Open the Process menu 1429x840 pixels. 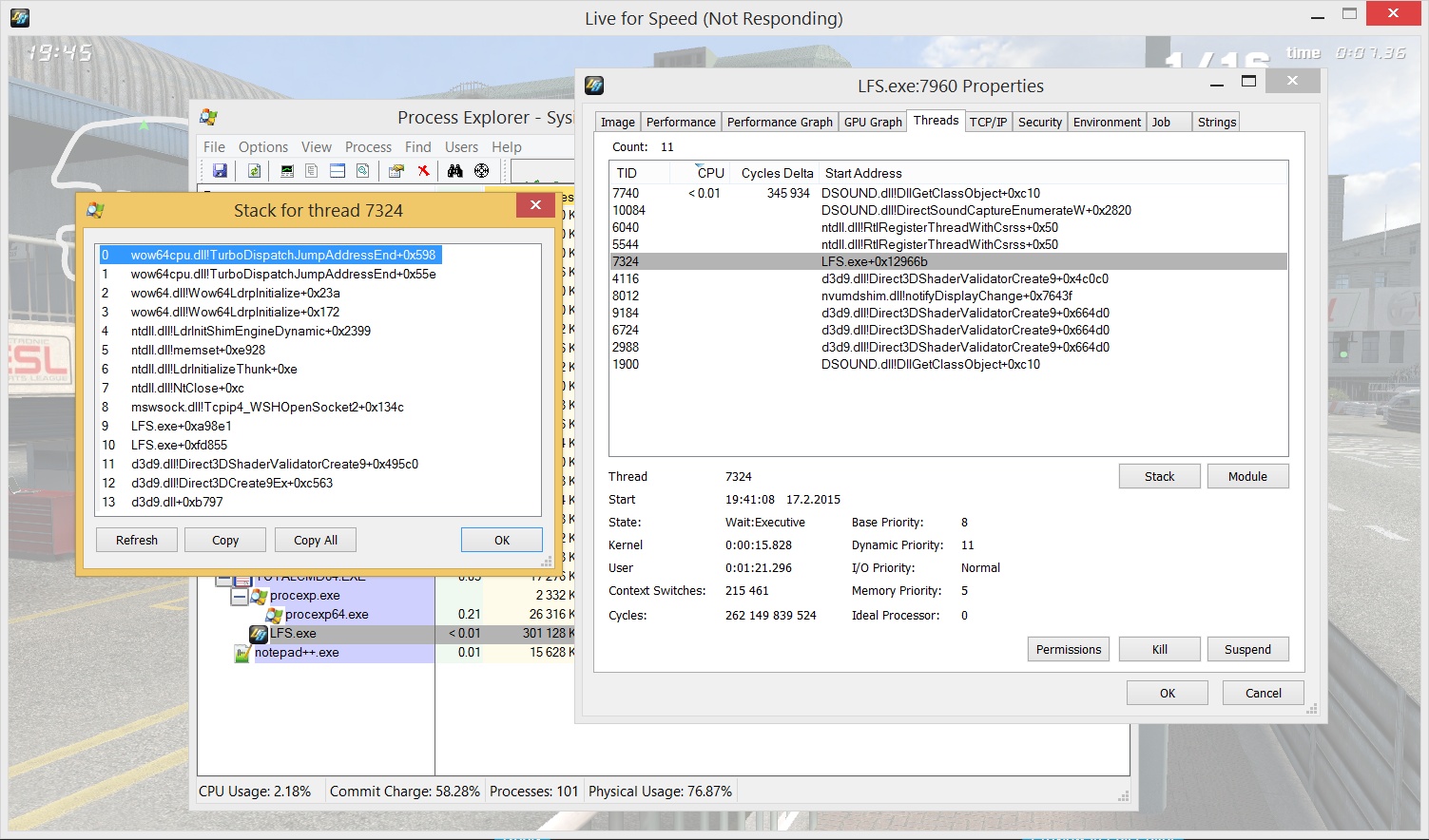[x=369, y=147]
